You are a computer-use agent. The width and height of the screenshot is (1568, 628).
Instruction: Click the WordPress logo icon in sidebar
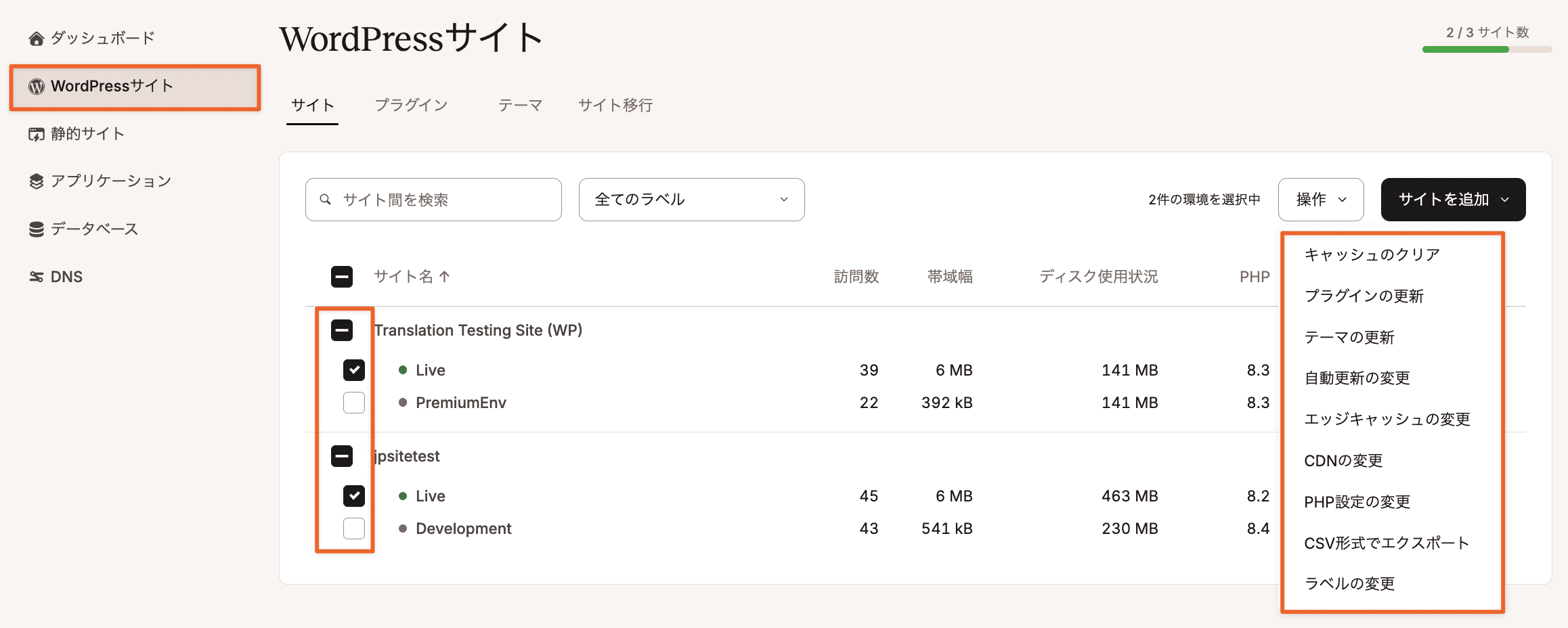(x=37, y=87)
